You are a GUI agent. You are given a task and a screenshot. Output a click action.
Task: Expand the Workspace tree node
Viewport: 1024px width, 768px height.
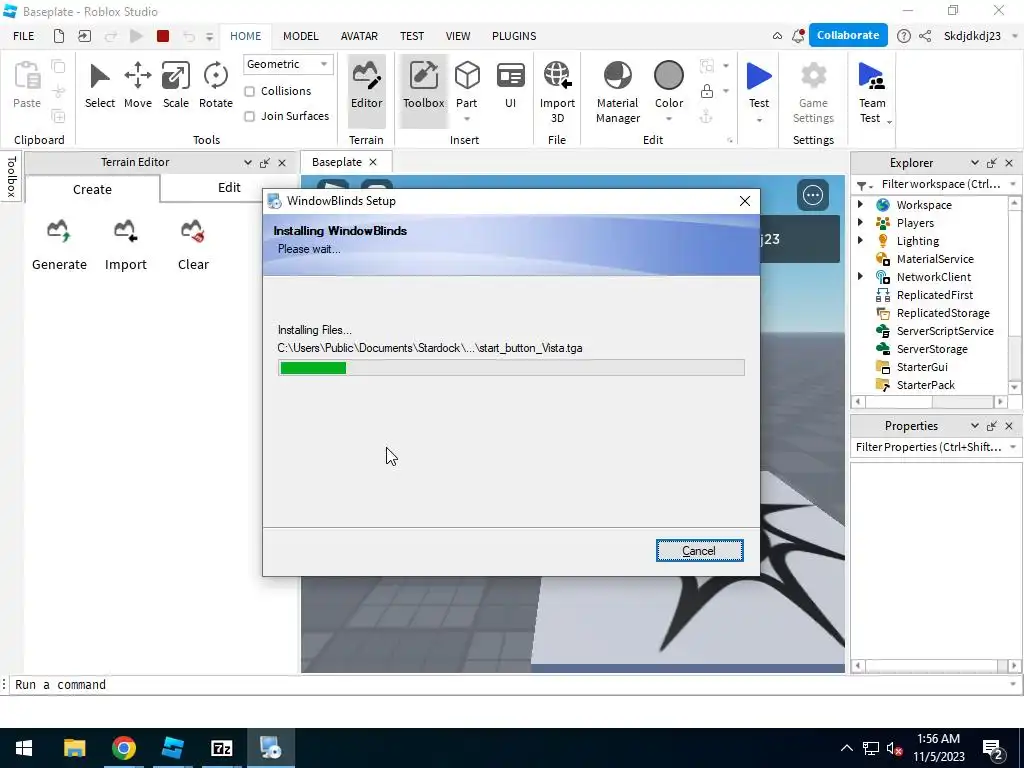pos(860,204)
